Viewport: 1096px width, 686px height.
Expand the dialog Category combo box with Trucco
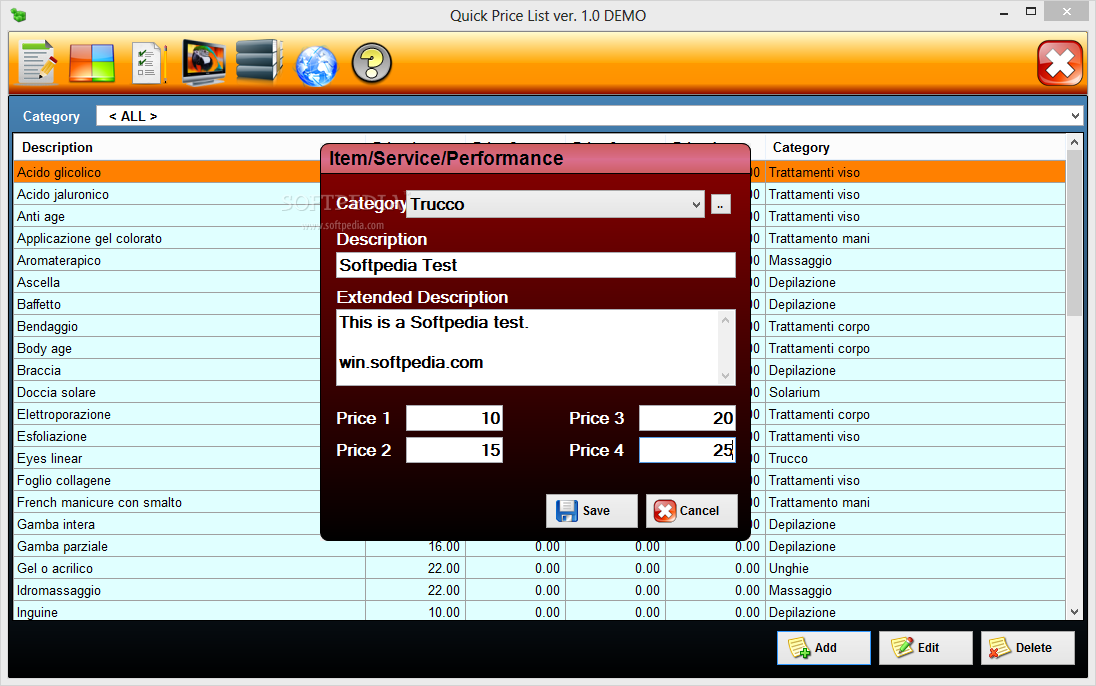pyautogui.click(x=555, y=204)
